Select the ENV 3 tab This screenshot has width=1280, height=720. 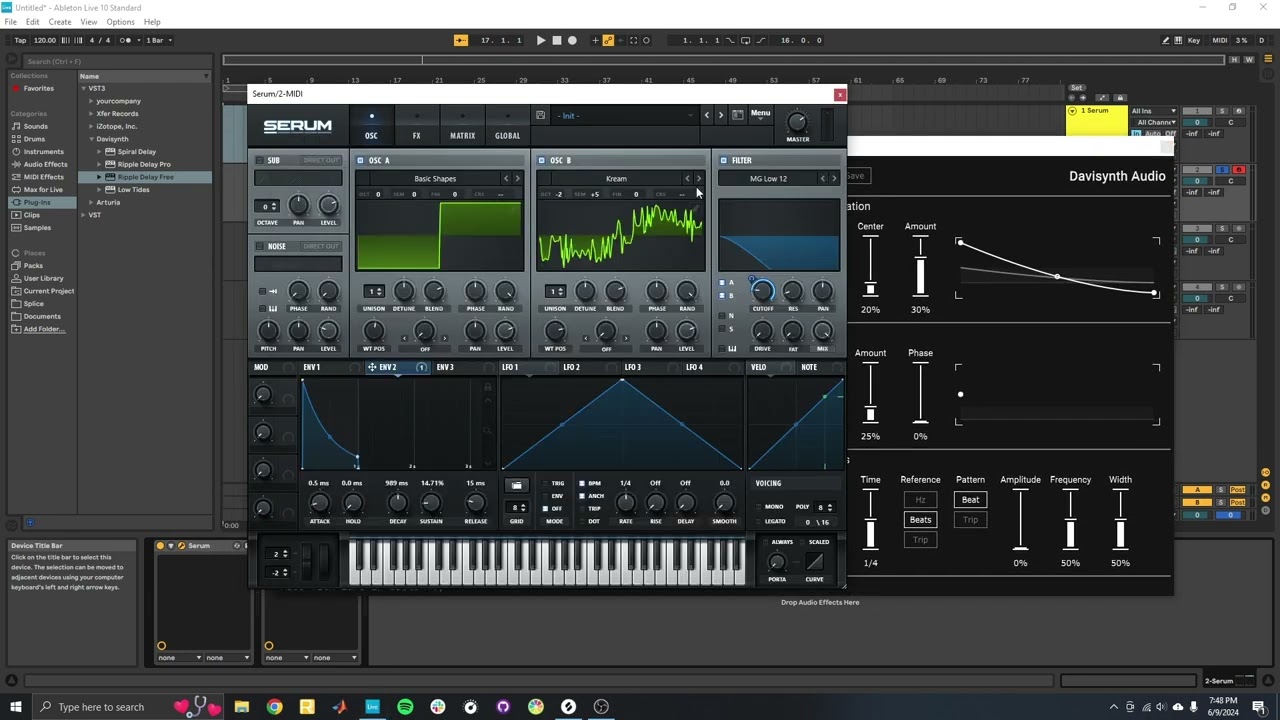tap(445, 367)
